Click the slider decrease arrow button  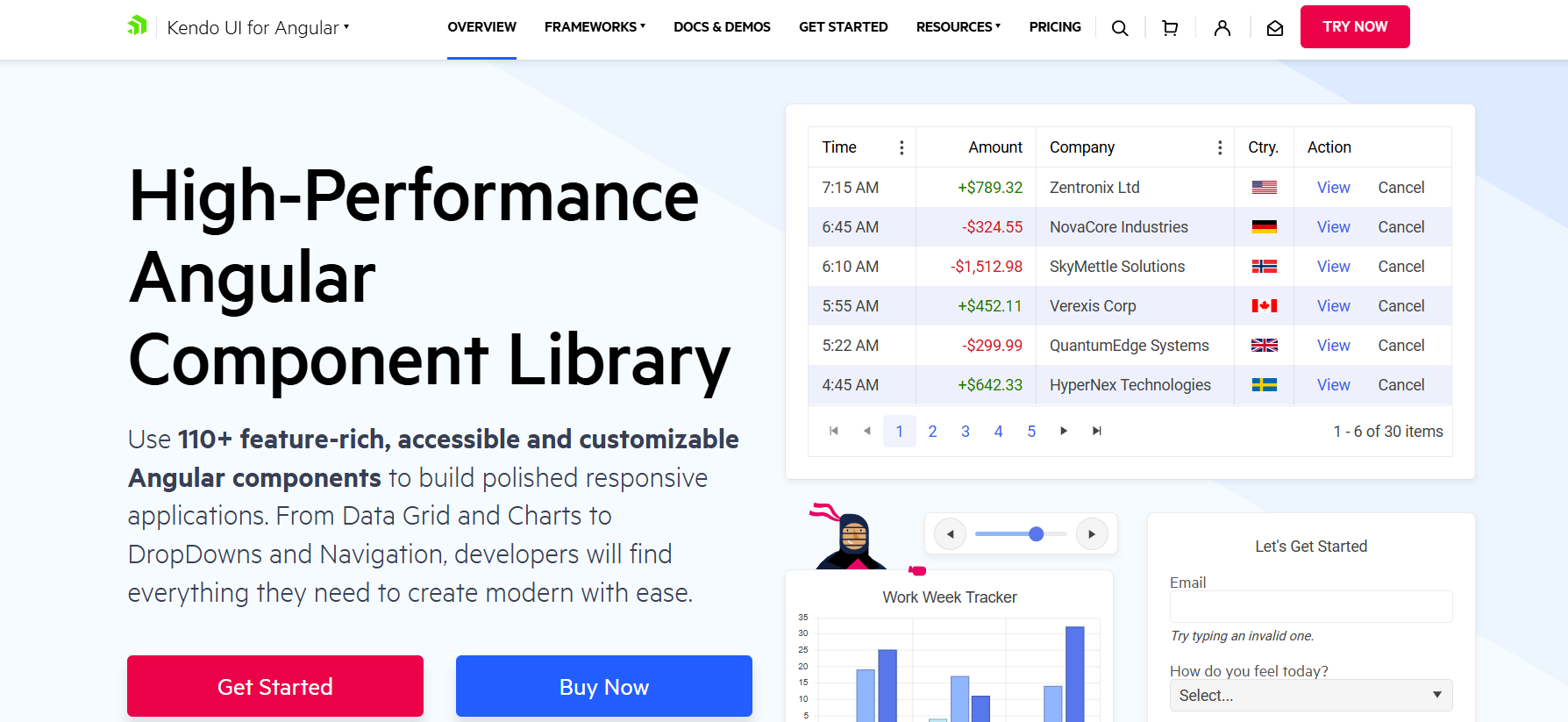point(950,533)
